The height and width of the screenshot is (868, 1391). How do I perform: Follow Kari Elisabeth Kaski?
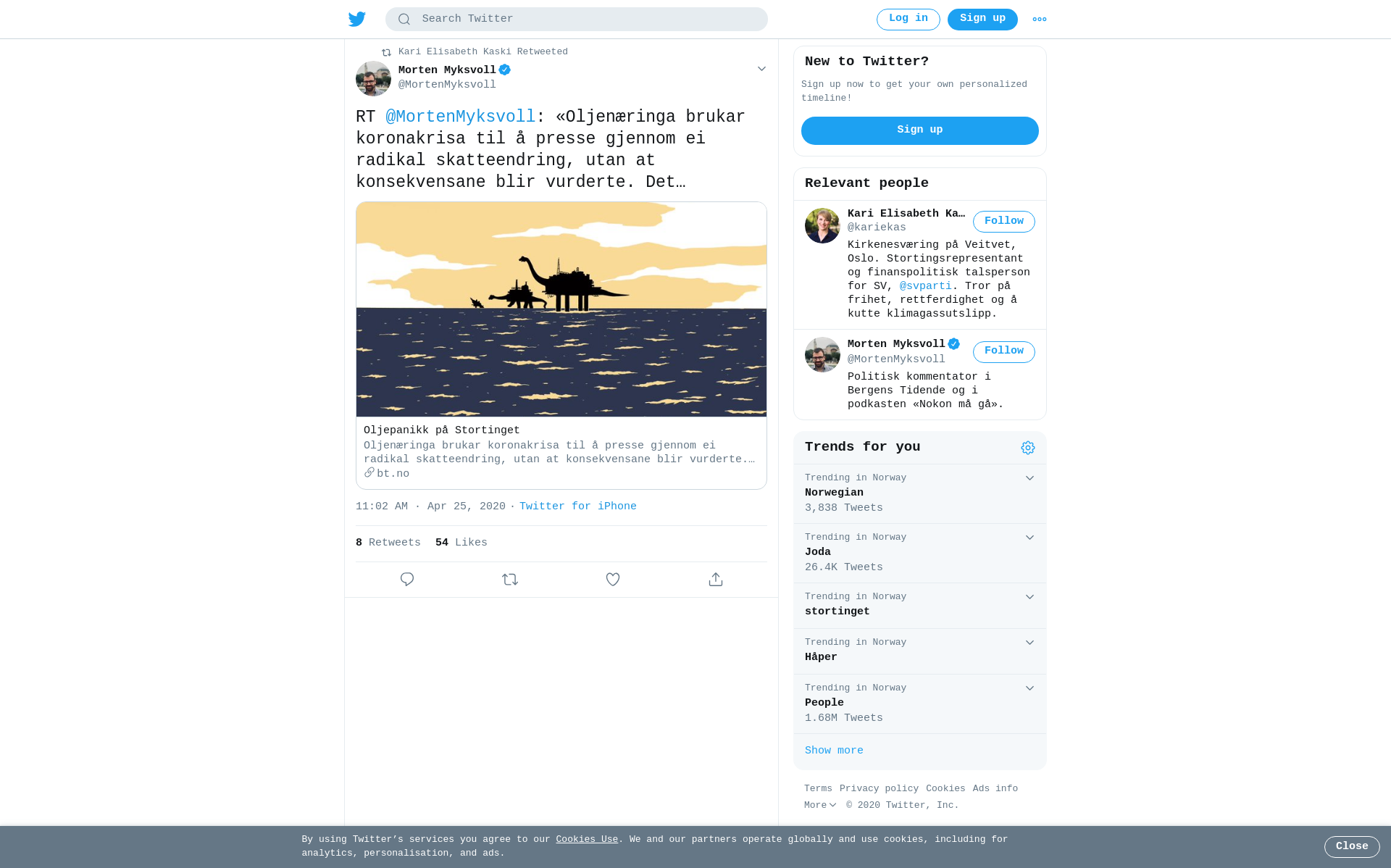1003,221
